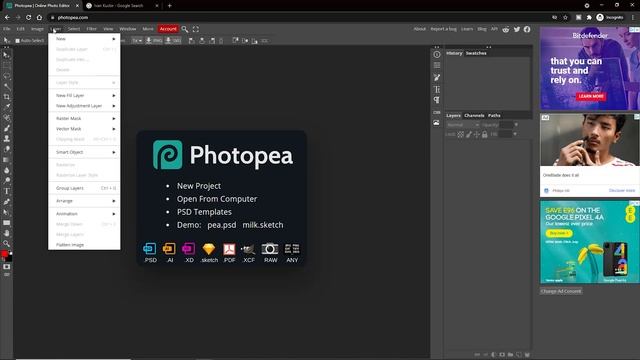The image size is (640, 360).
Task: Expand the New Adjustment Layer submenu
Action: [x=84, y=106]
